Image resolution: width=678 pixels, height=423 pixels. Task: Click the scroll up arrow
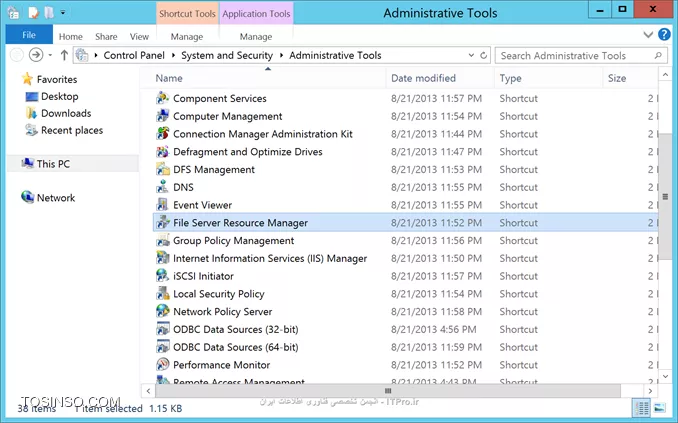[665, 75]
